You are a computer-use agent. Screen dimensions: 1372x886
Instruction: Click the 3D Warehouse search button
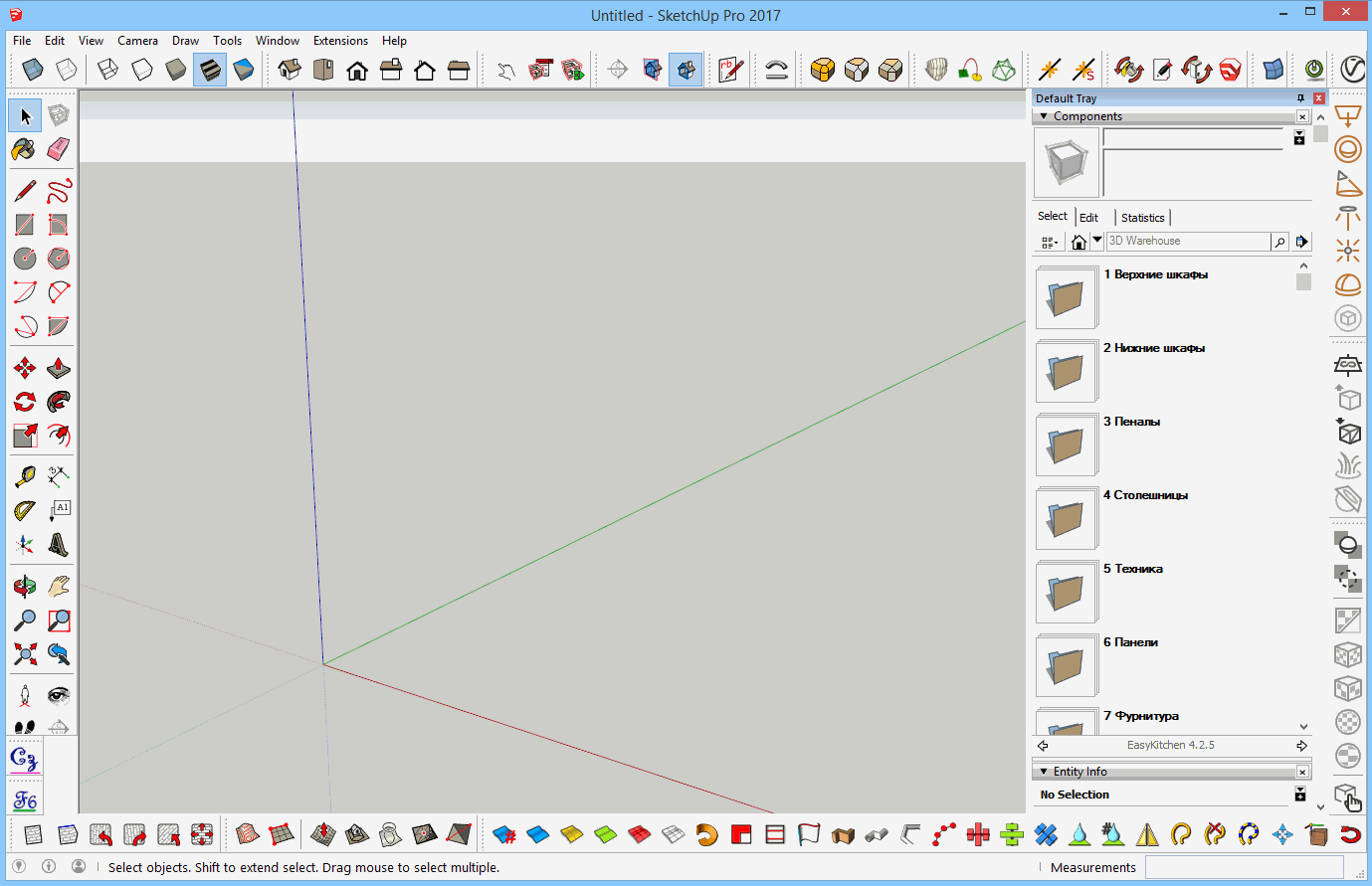coord(1279,242)
